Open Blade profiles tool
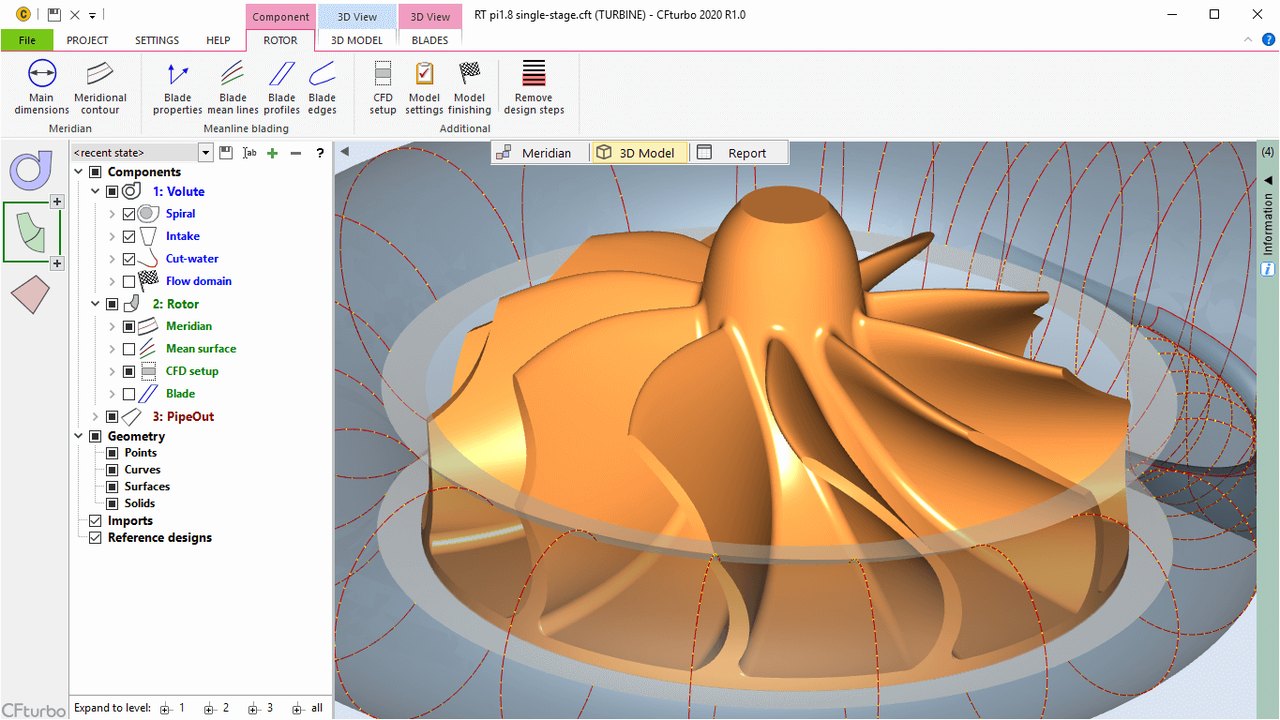Image resolution: width=1280 pixels, height=720 pixels. pyautogui.click(x=282, y=88)
